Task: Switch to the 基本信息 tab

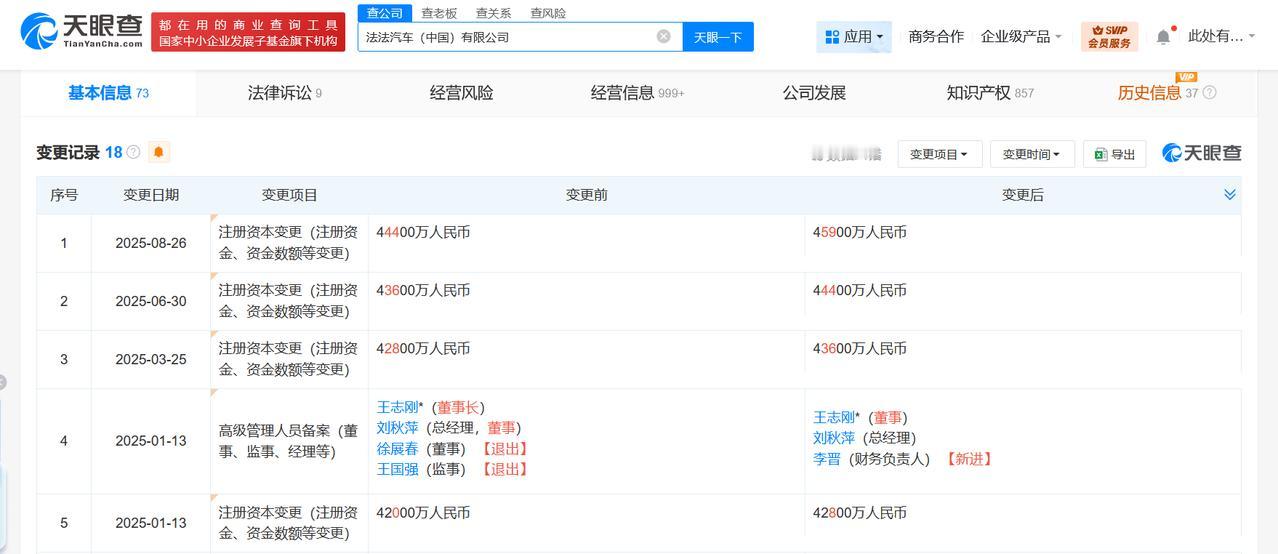Action: point(108,93)
